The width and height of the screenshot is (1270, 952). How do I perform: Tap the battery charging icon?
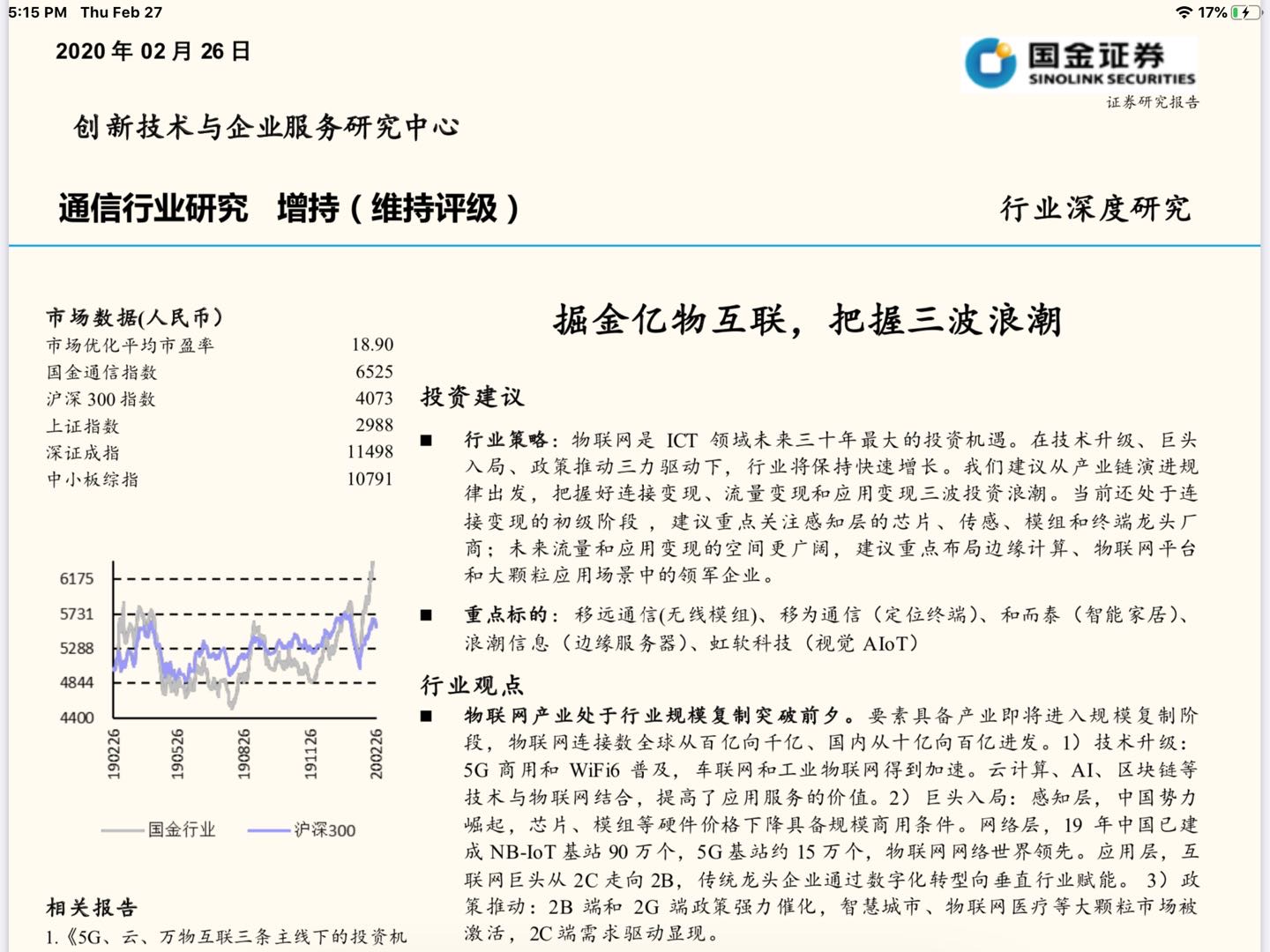click(x=1245, y=12)
